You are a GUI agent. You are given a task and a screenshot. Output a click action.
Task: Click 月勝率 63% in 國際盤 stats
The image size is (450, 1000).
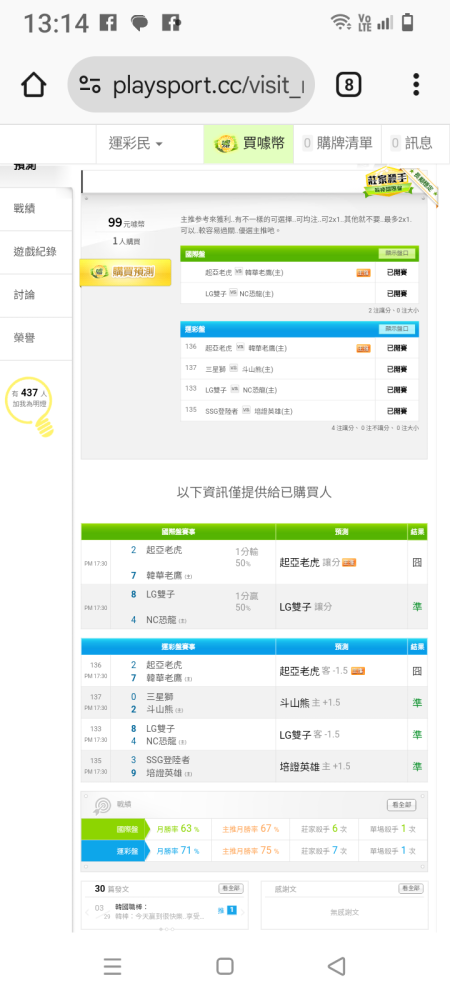178,829
